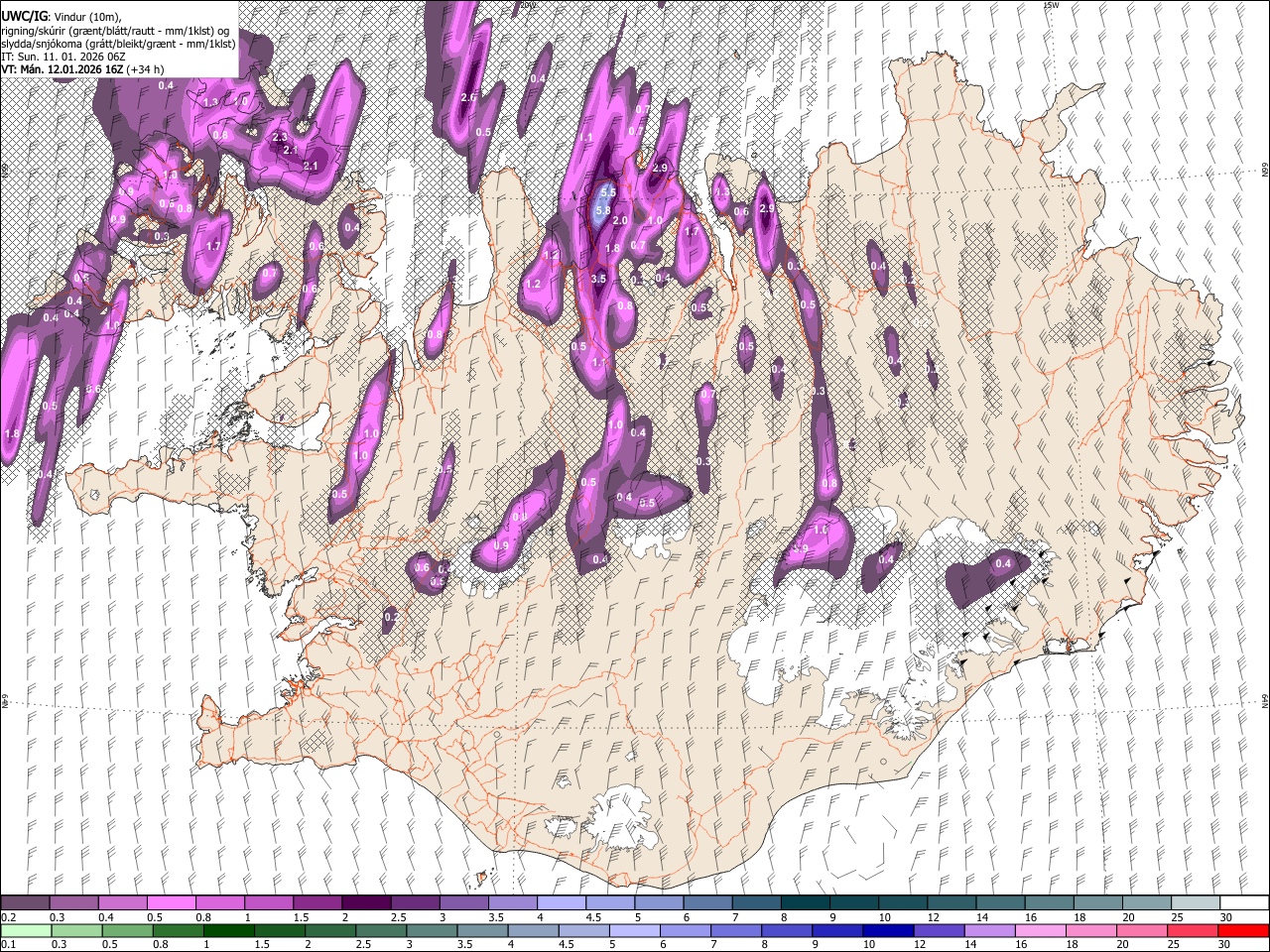Screen dimensions: 1270x952
Task: Click the "15W" longitude label at top
Action: coord(1051,5)
